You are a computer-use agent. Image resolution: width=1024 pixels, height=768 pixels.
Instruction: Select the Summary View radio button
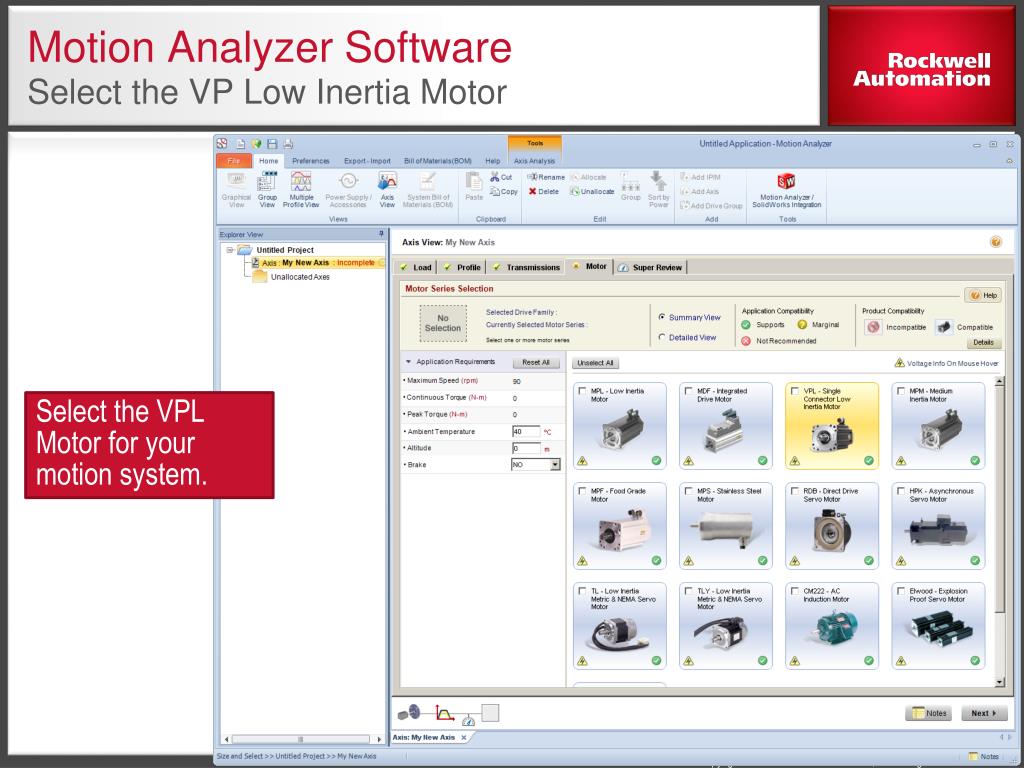[662, 317]
